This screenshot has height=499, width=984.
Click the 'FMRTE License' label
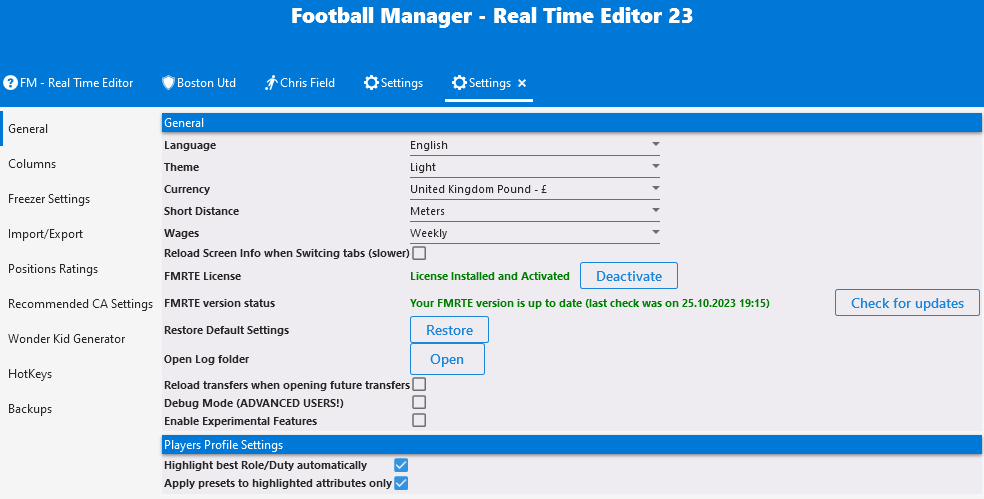click(x=202, y=276)
